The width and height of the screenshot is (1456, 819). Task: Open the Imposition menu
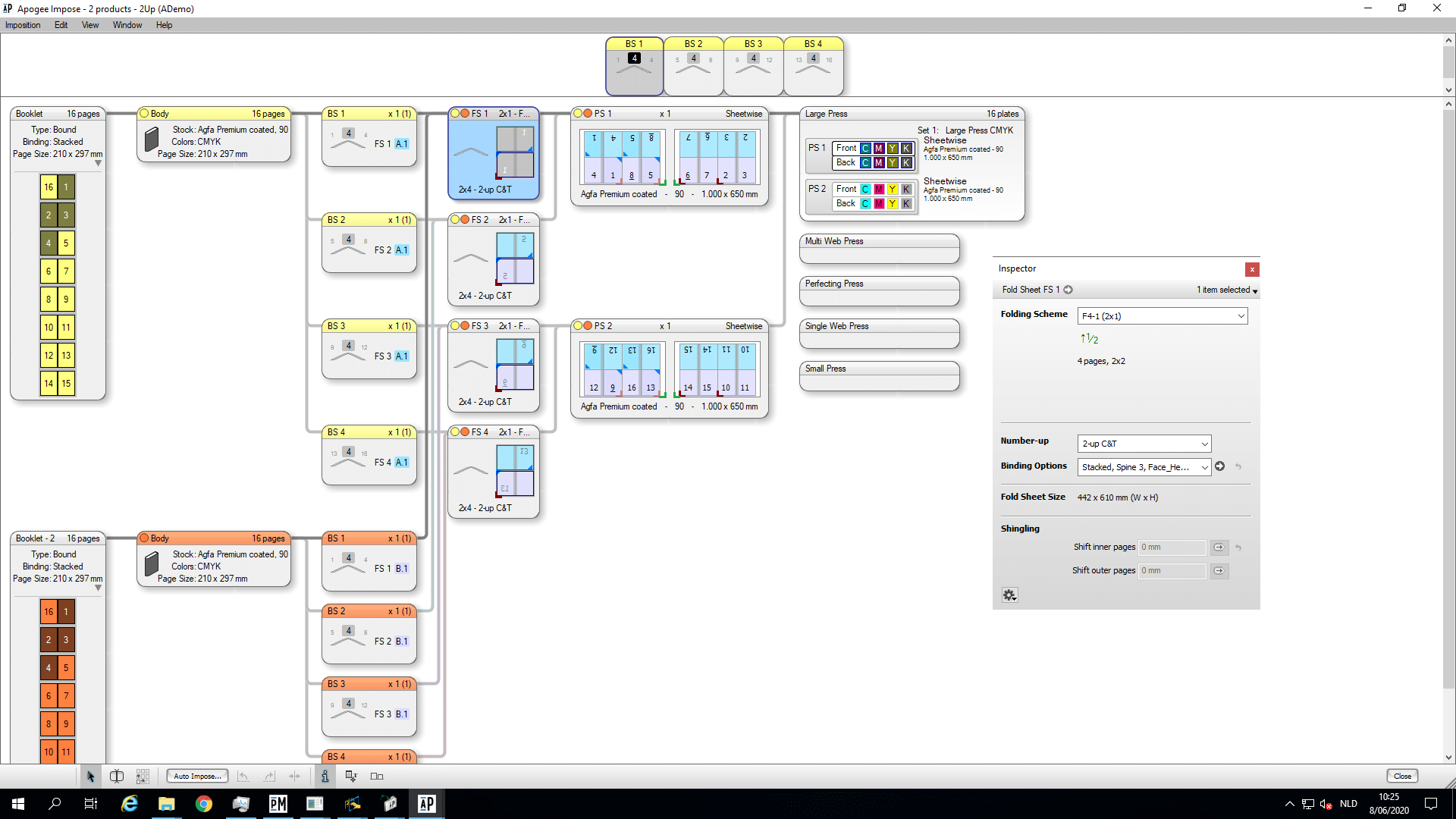(23, 25)
